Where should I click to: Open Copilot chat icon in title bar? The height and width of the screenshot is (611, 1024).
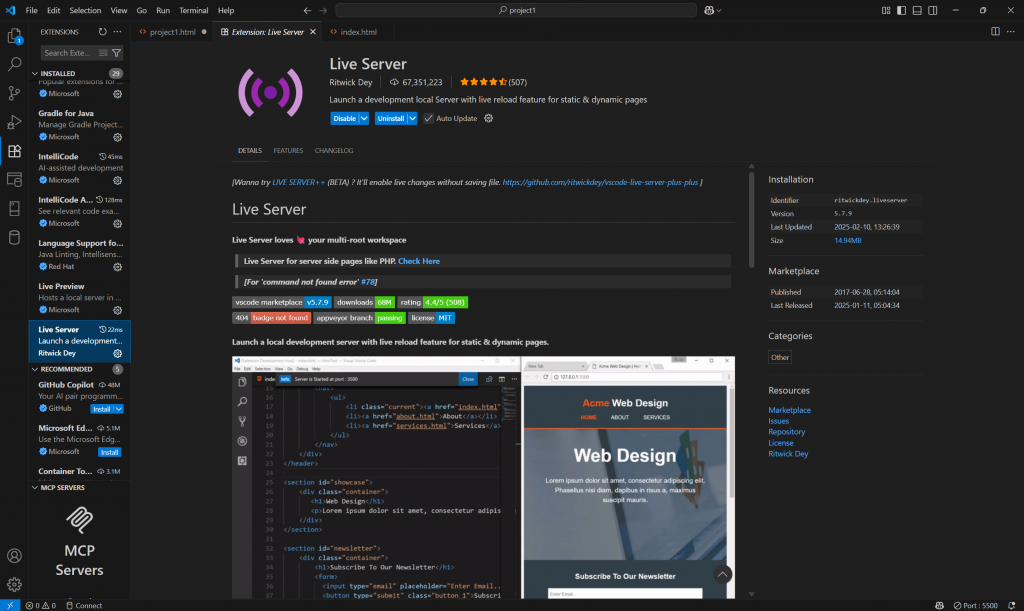(709, 10)
